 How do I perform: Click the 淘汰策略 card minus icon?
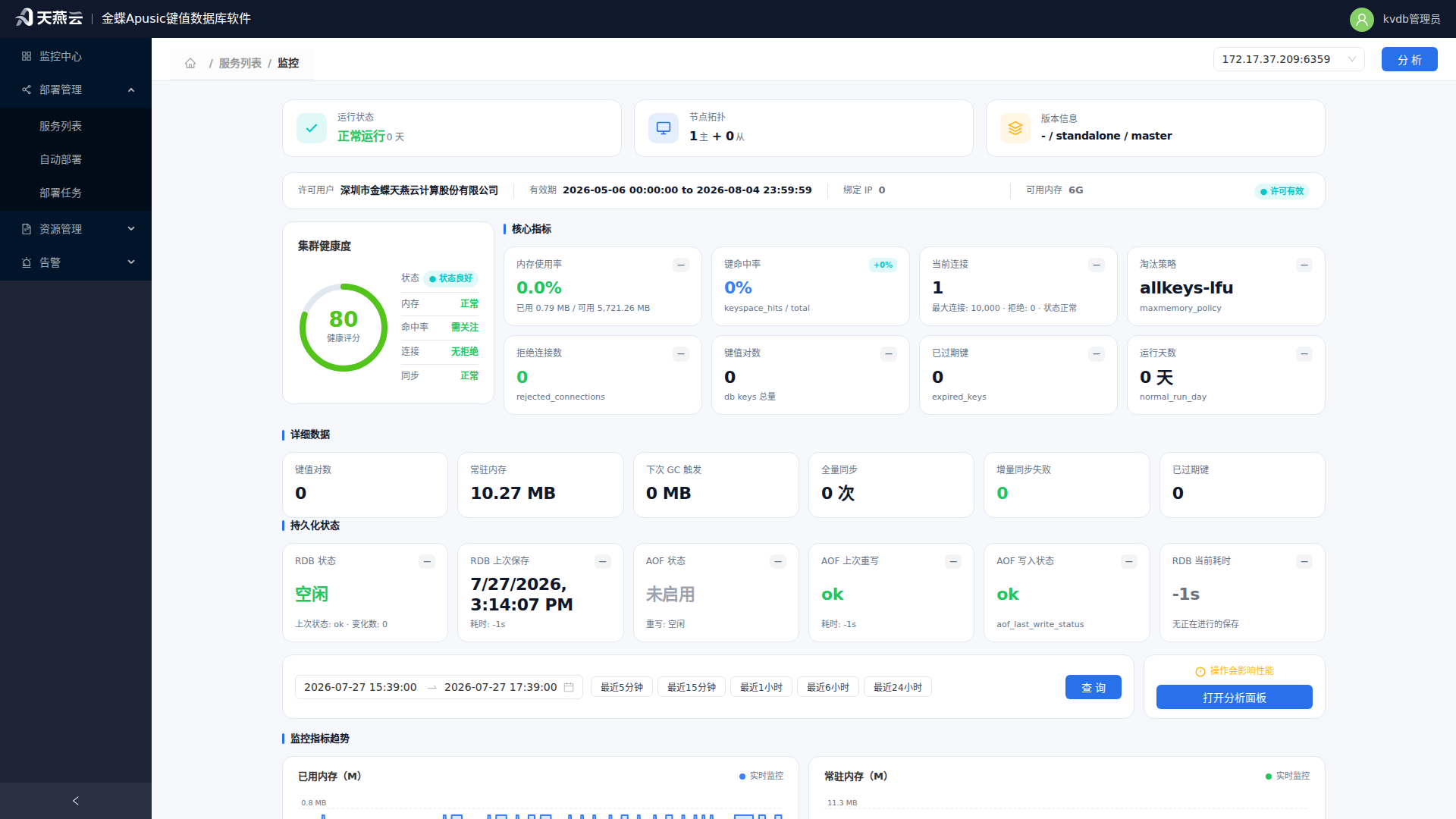coord(1304,265)
